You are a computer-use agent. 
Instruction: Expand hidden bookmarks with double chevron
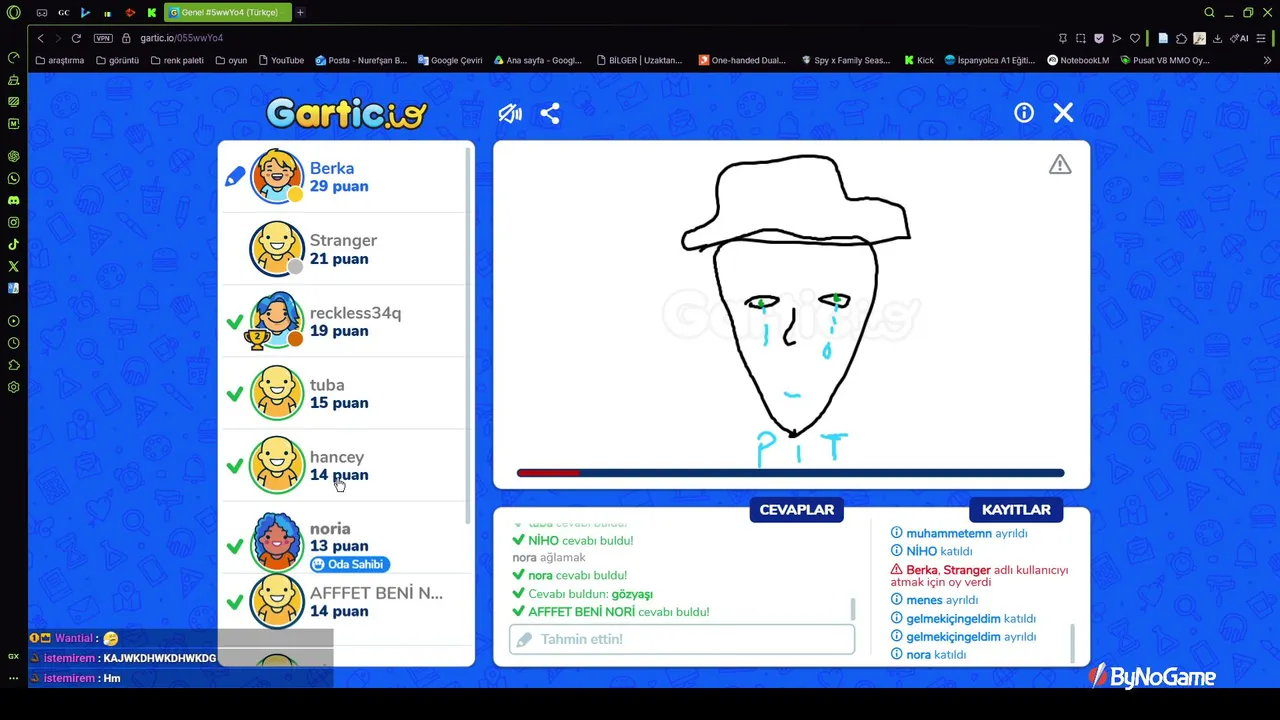(1268, 60)
